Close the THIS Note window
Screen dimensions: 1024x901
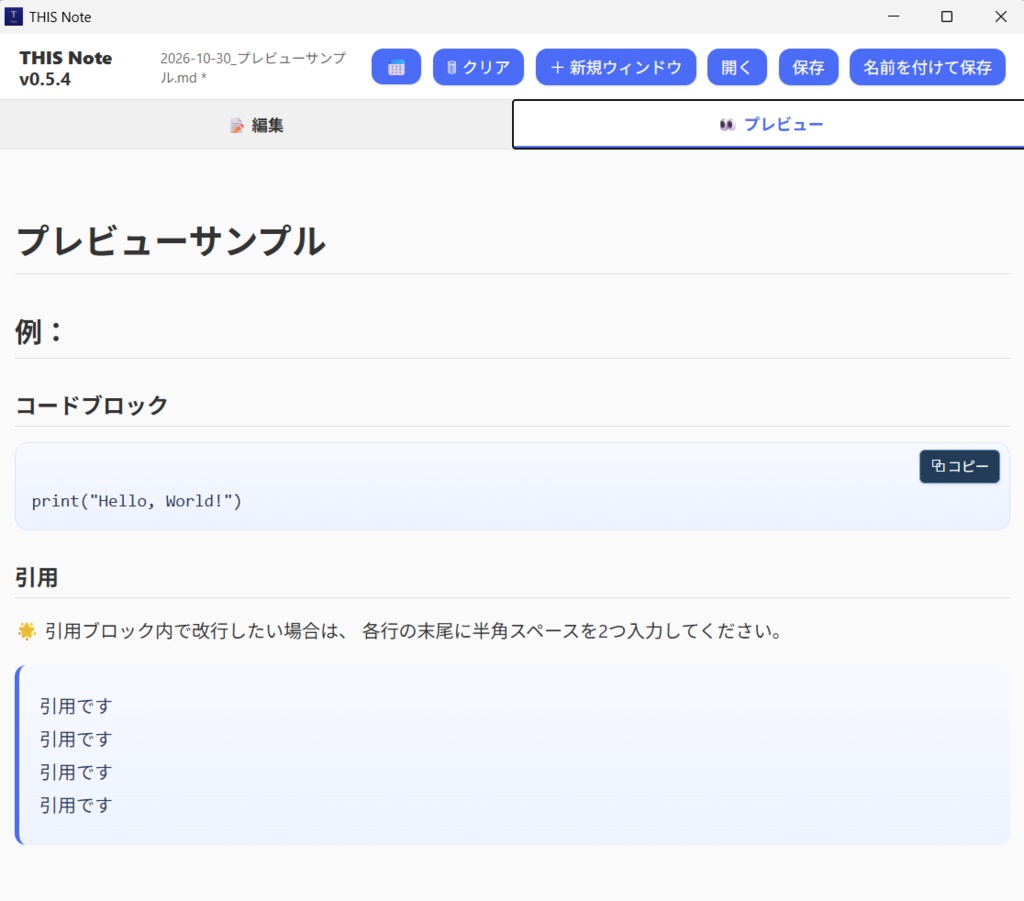coord(1000,16)
